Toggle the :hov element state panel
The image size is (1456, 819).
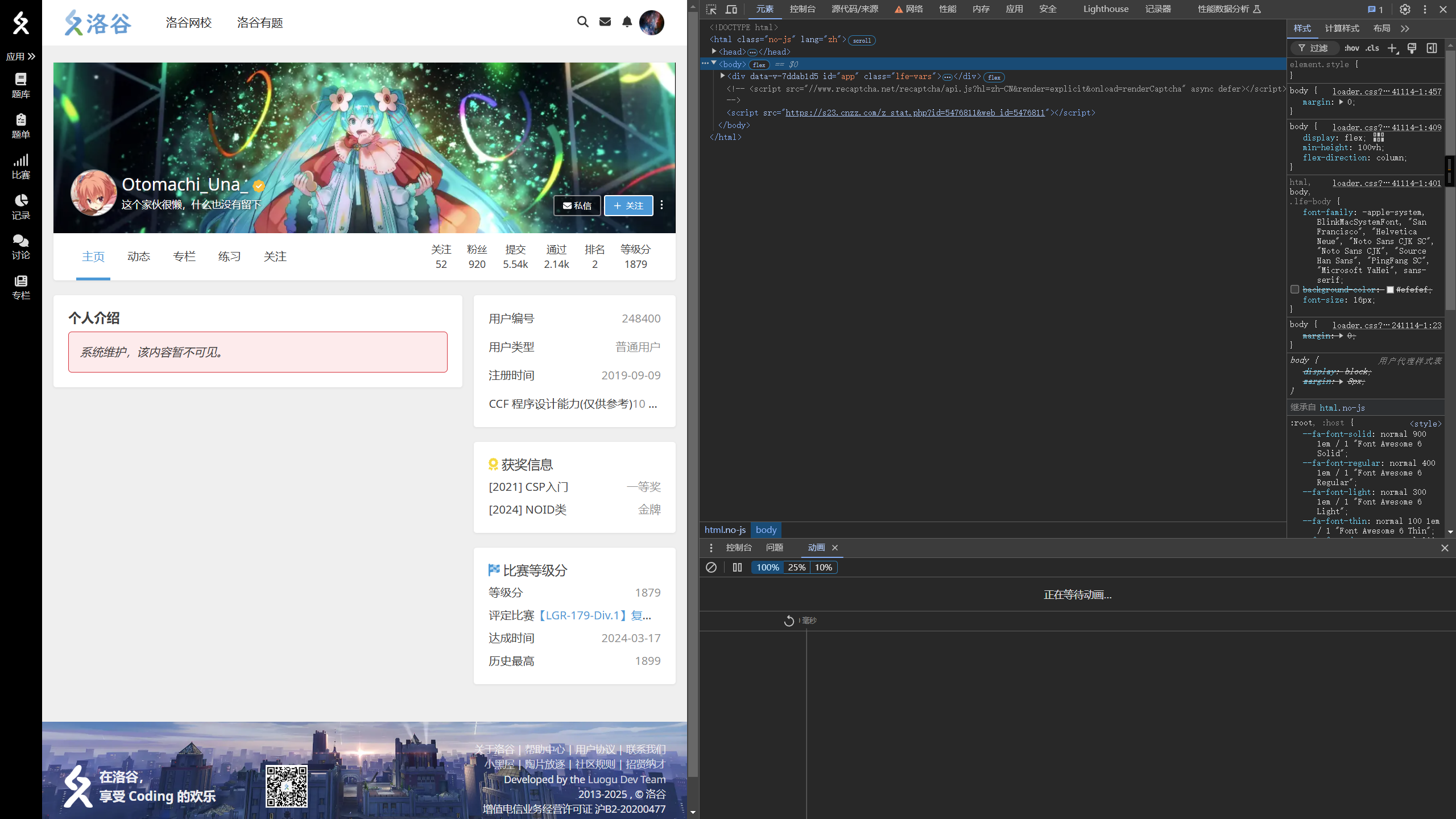click(1352, 48)
